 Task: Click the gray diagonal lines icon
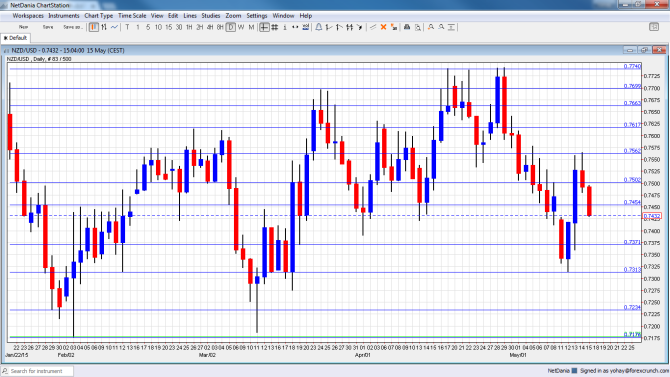(x=373, y=27)
